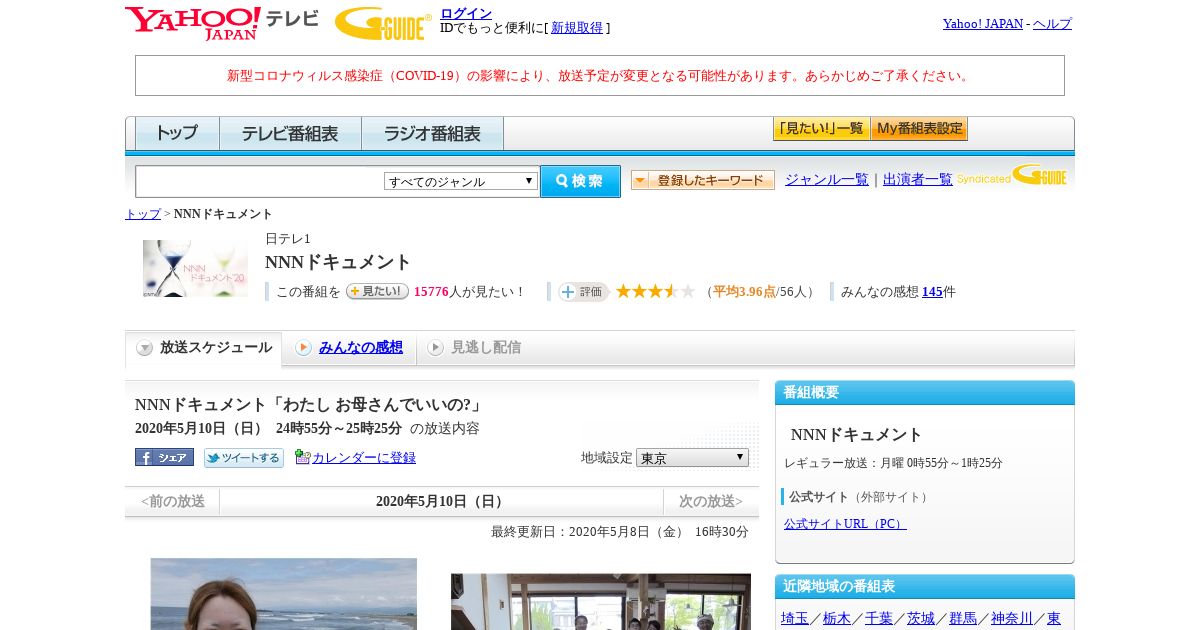Screen dimensions: 1200x630
Task: Click the トップ breadcrumb link
Action: tap(143, 214)
